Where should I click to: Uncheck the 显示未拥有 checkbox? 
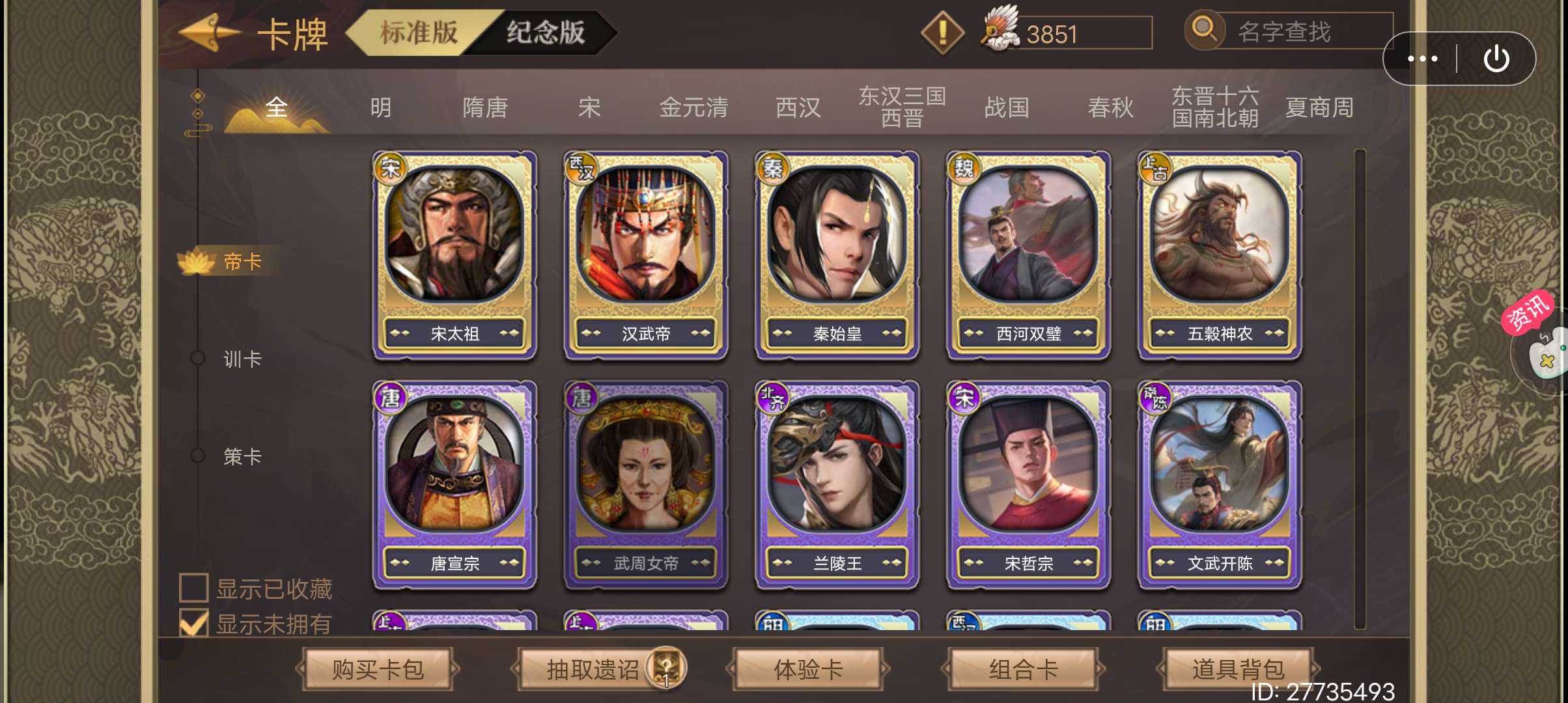tap(194, 623)
